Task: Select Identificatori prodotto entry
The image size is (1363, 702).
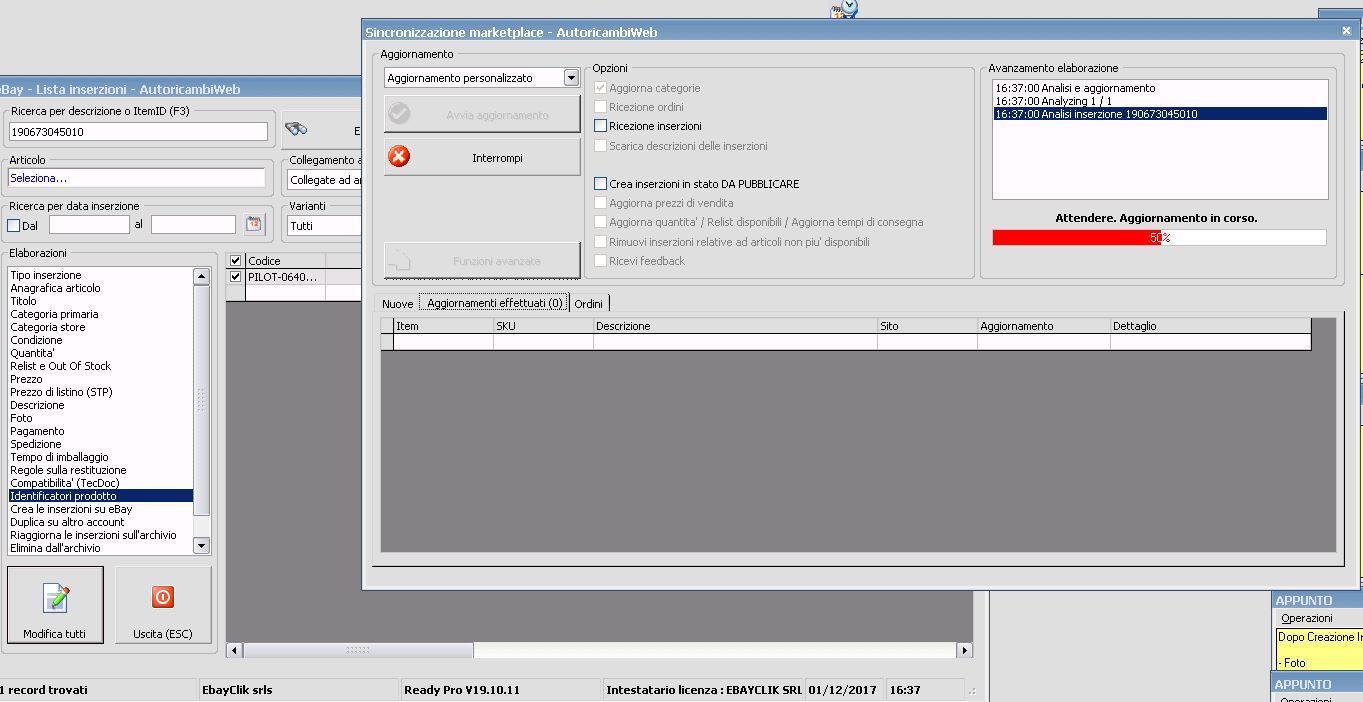Action: click(100, 496)
